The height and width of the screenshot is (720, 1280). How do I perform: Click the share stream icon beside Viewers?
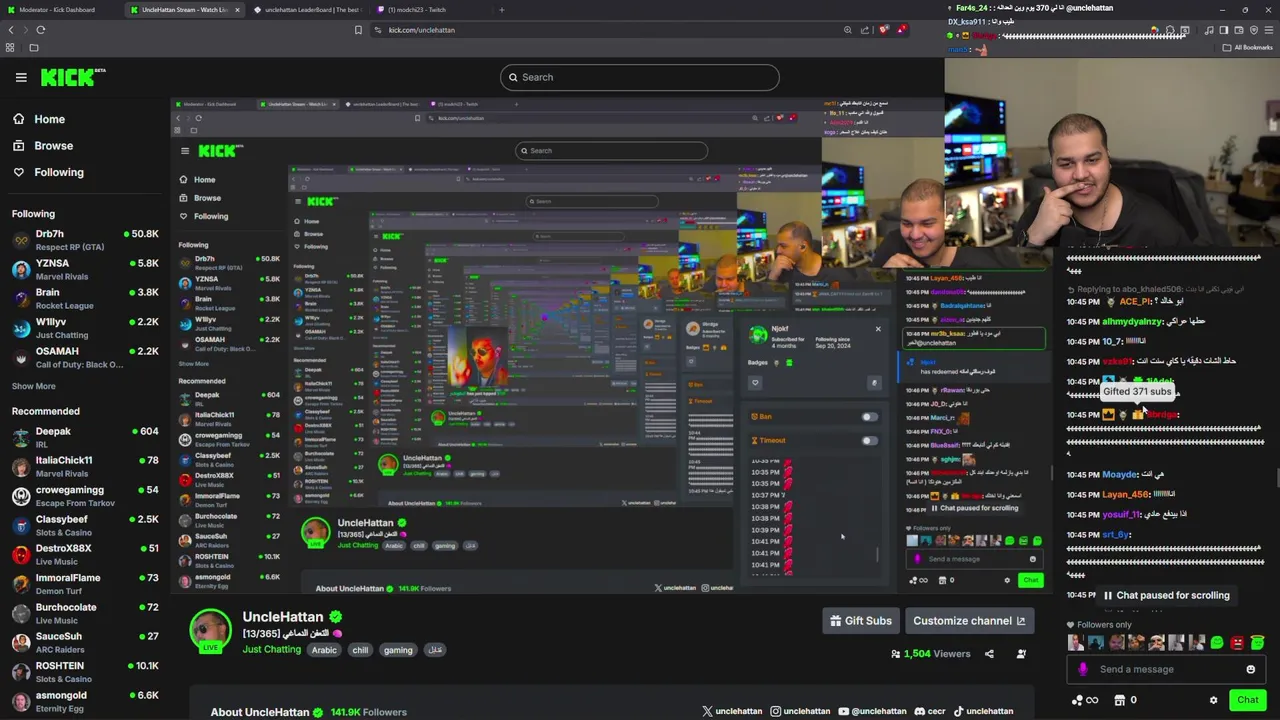click(989, 654)
